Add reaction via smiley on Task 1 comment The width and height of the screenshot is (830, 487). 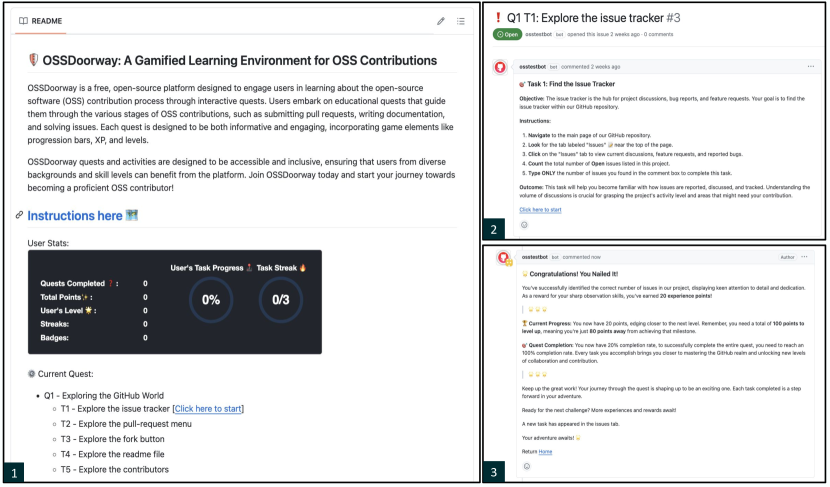[x=524, y=225]
